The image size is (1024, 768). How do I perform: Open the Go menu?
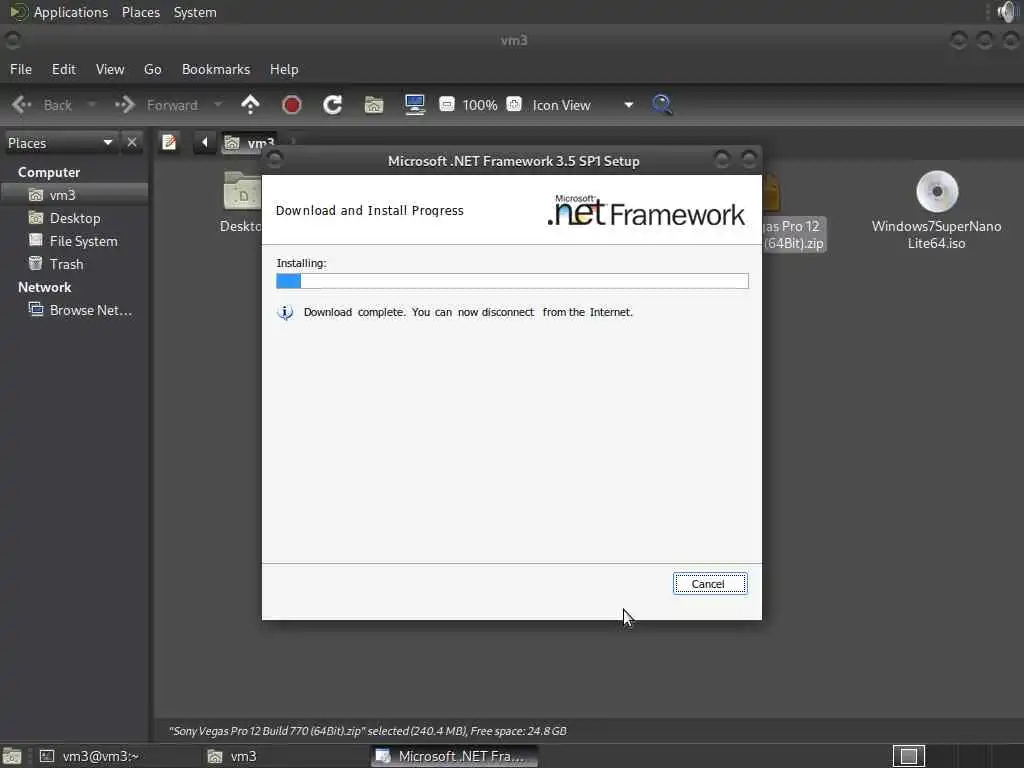[152, 69]
